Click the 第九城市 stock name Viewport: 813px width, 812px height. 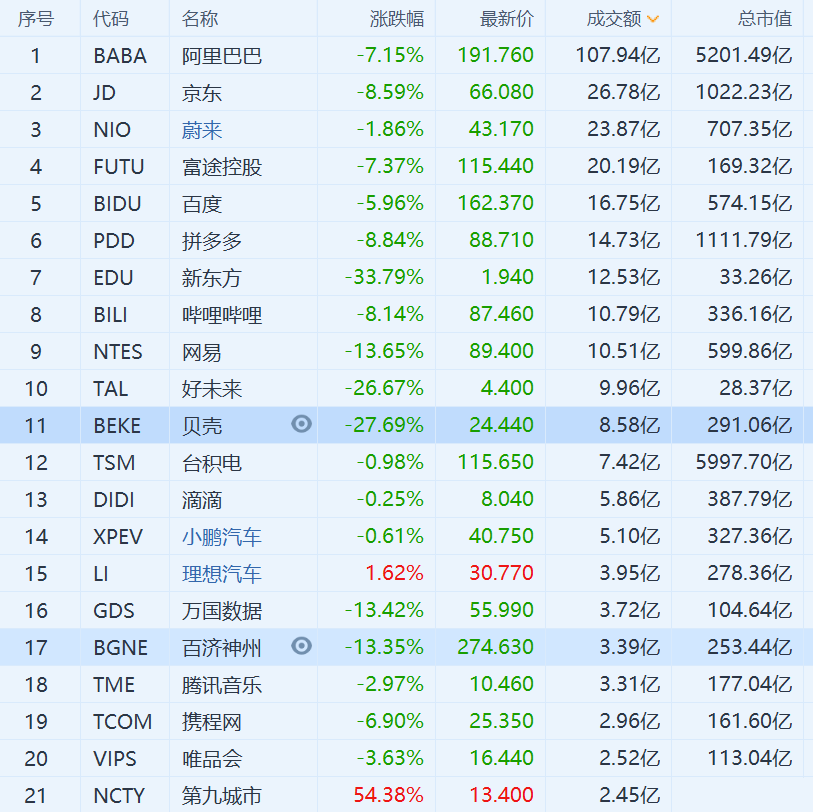click(x=222, y=795)
